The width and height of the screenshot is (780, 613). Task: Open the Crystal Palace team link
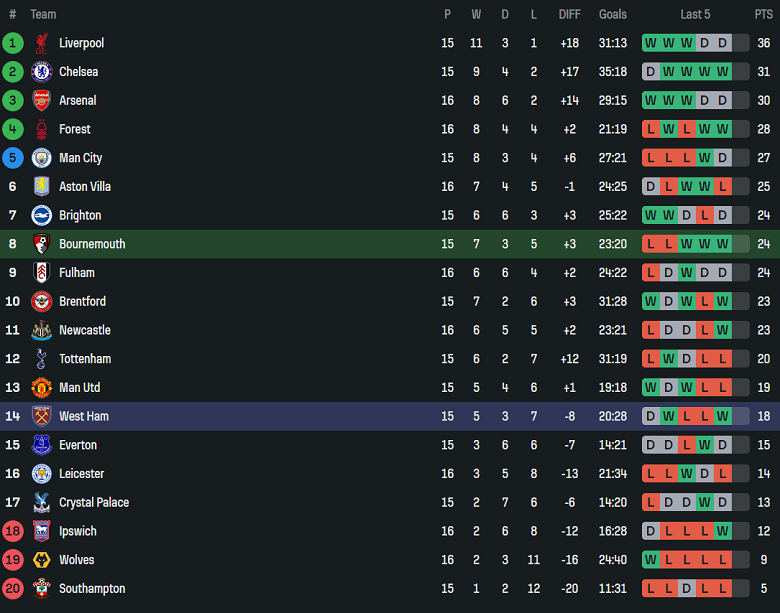tap(94, 503)
